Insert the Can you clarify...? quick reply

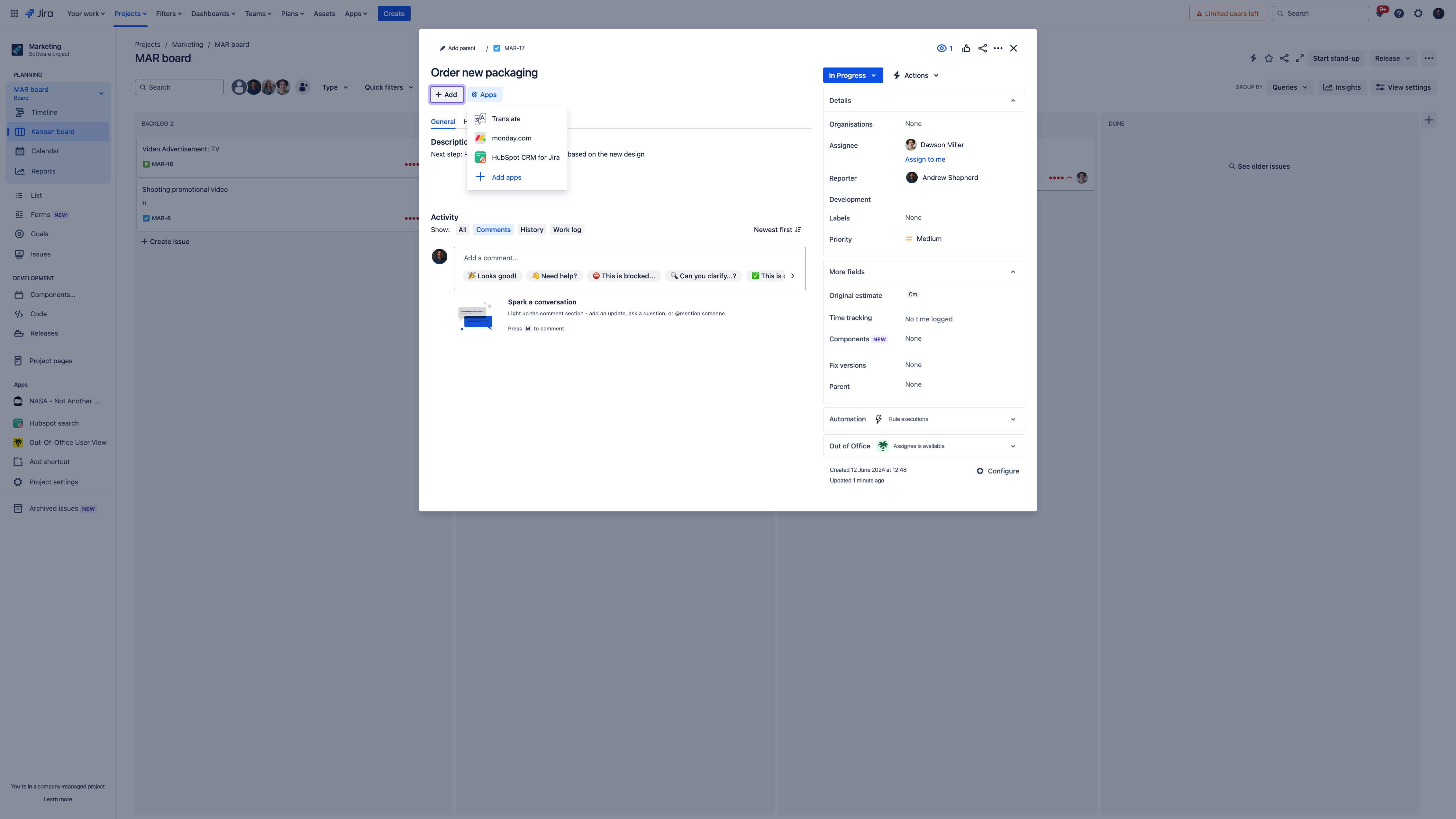pos(703,276)
